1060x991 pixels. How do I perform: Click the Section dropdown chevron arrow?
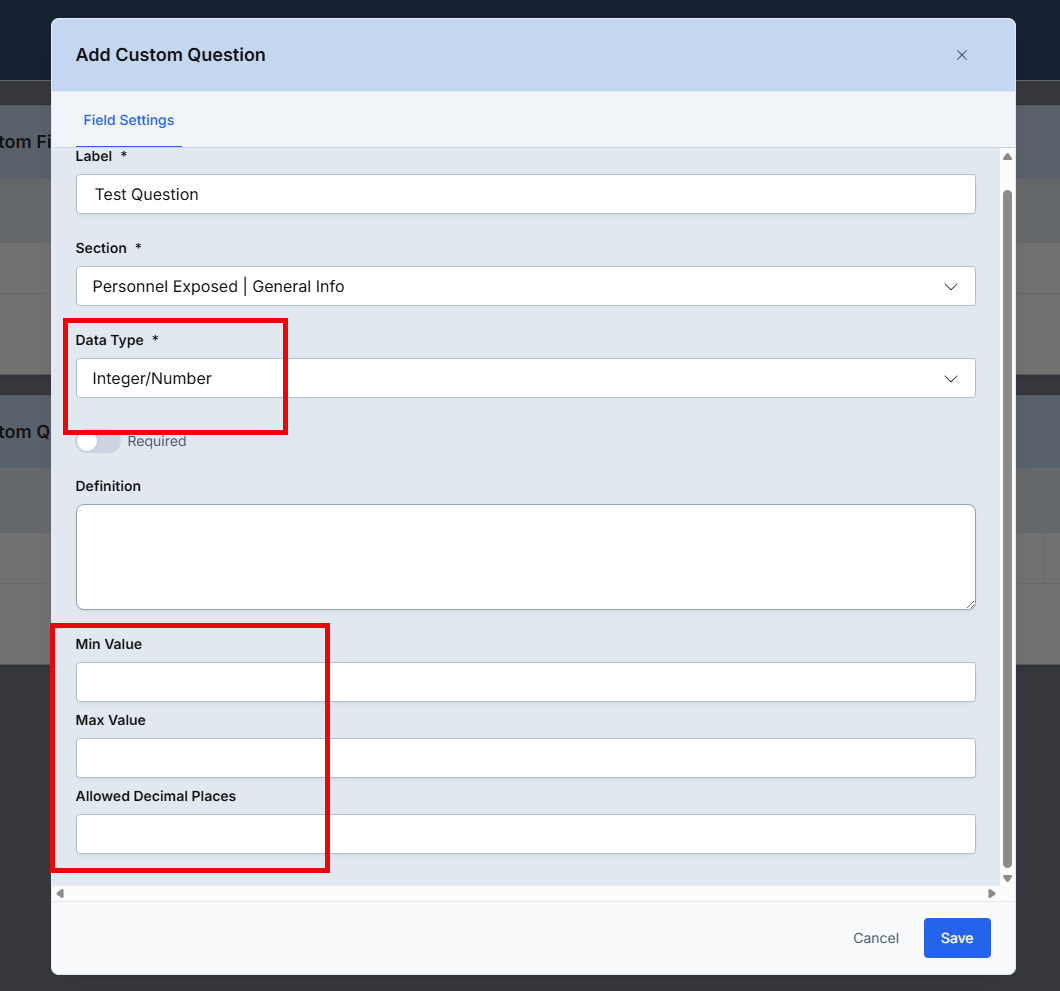pyautogui.click(x=950, y=287)
